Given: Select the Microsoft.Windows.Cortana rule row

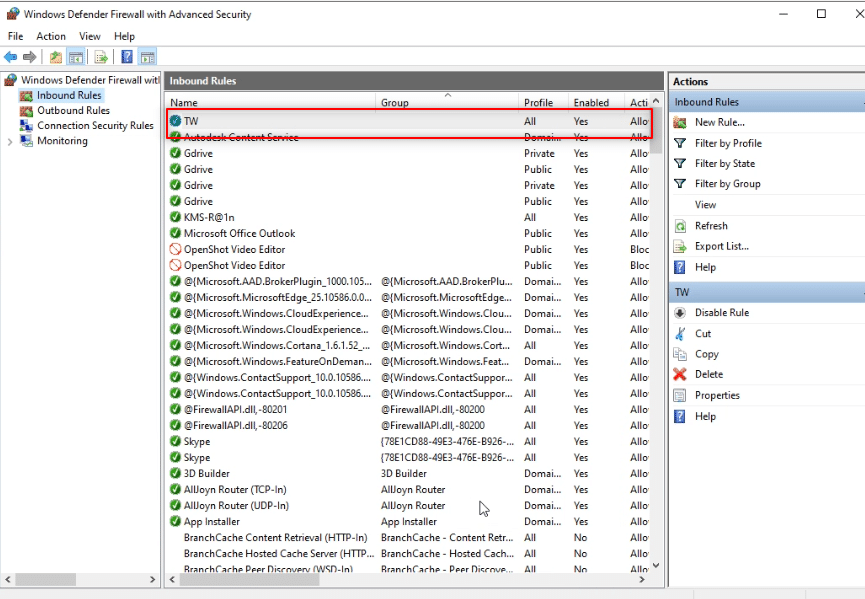Looking at the screenshot, I should tap(408, 345).
